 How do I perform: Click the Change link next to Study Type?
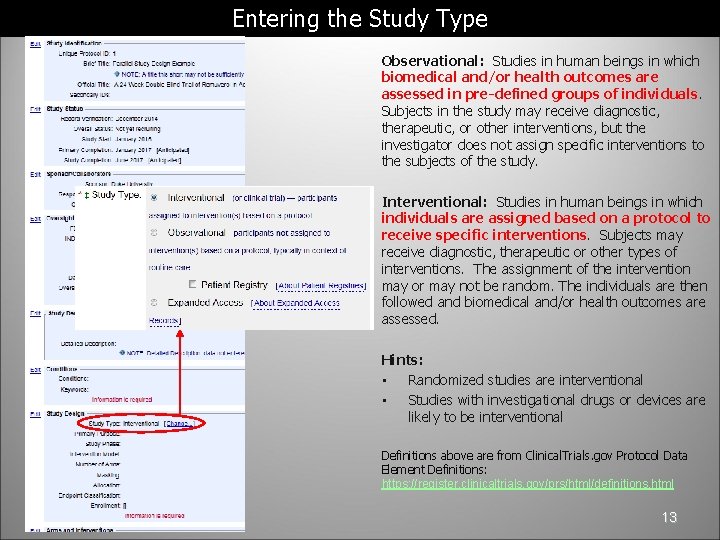pos(180,423)
